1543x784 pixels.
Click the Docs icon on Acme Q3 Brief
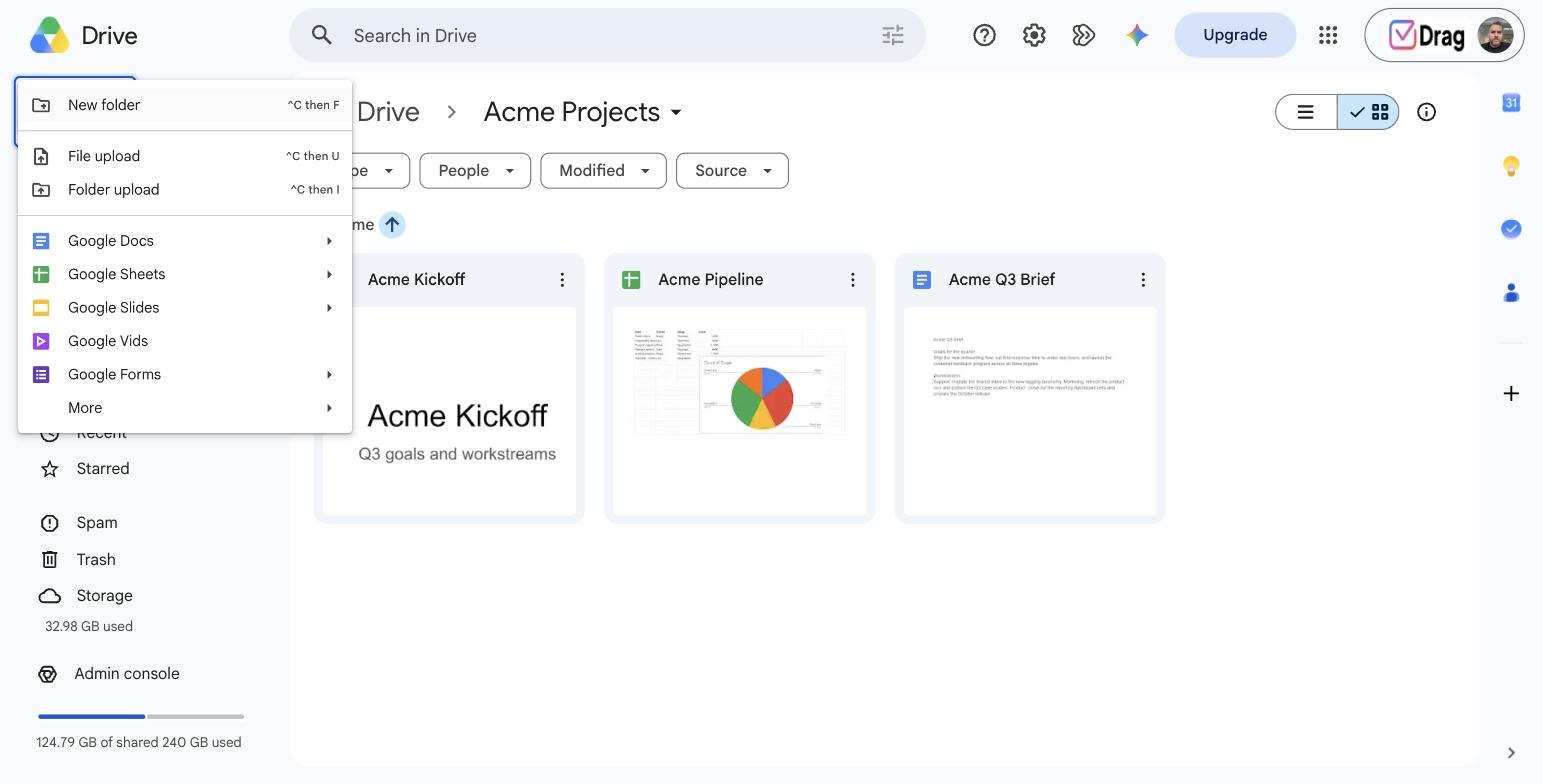[922, 280]
